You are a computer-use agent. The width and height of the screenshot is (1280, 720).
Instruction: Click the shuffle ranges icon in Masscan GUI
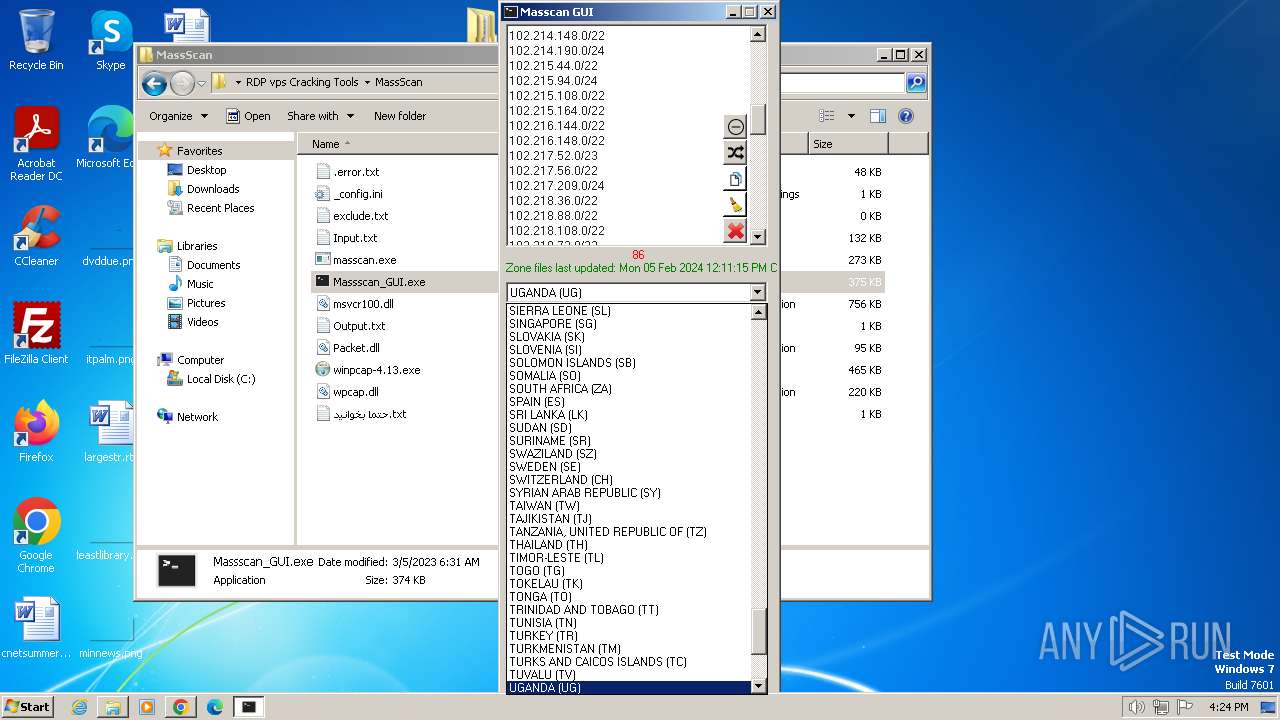[x=735, y=153]
